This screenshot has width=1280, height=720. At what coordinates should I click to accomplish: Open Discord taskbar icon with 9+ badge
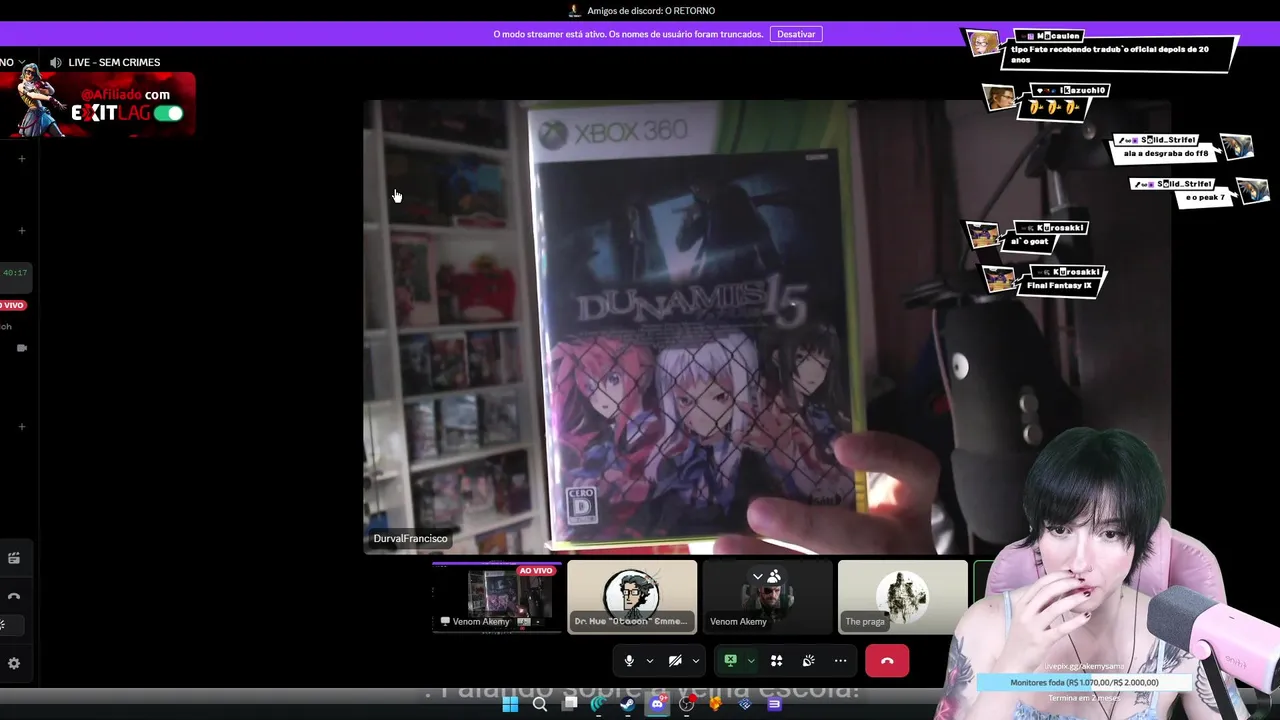click(x=657, y=704)
